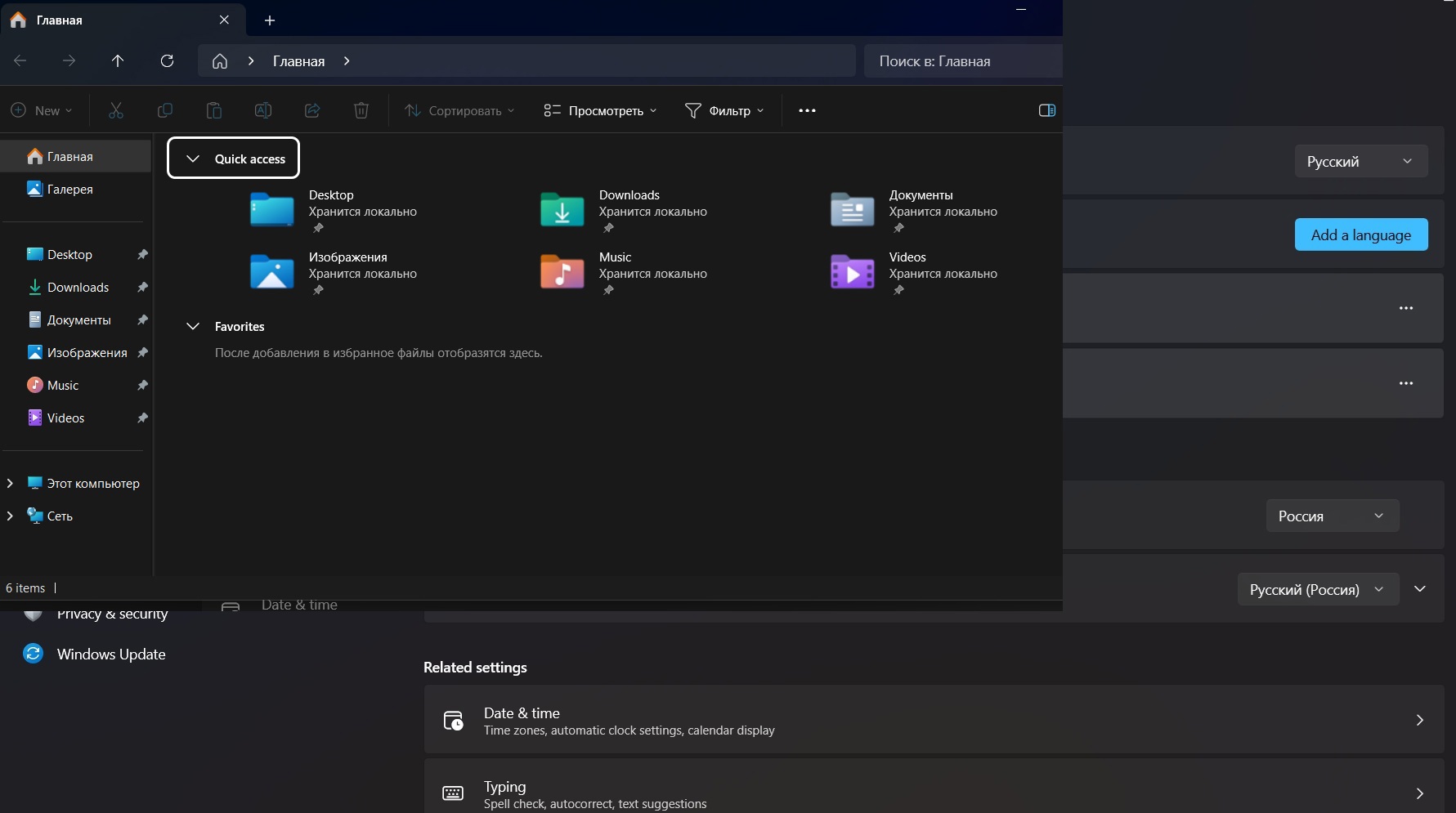The height and width of the screenshot is (813, 1456).
Task: Go forward with the right arrow
Action: 69,60
